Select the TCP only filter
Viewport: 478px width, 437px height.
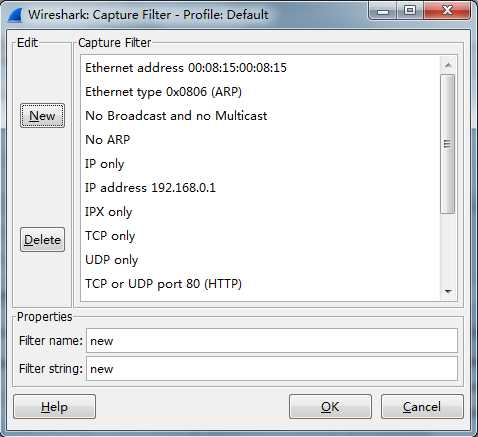click(260, 236)
